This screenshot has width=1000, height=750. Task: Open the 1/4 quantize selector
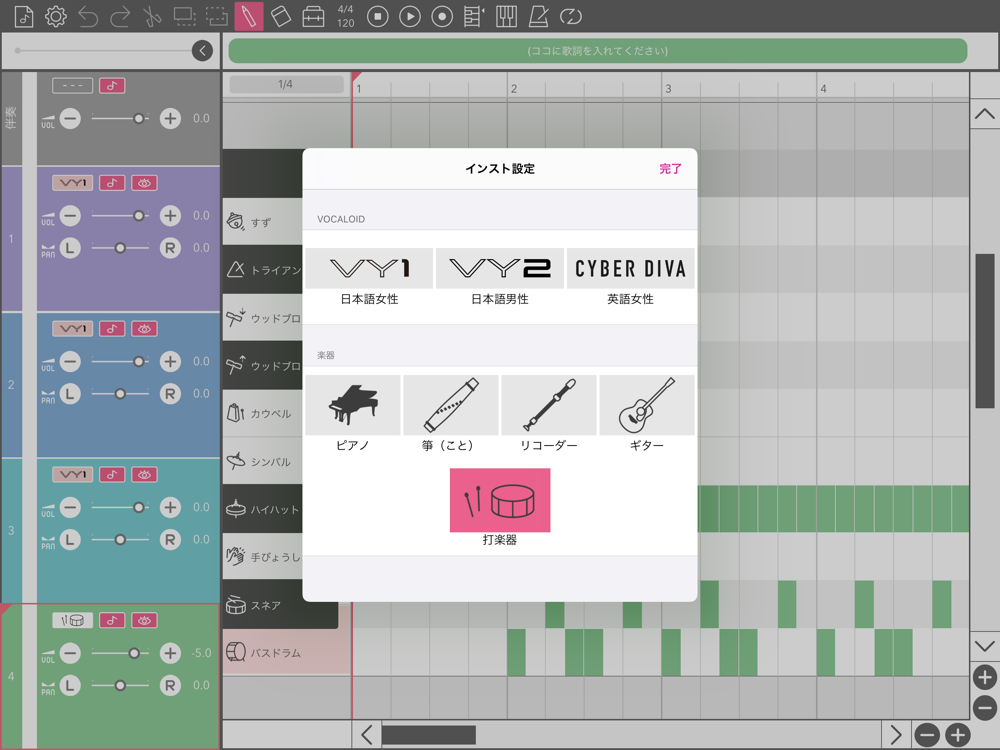[x=286, y=84]
